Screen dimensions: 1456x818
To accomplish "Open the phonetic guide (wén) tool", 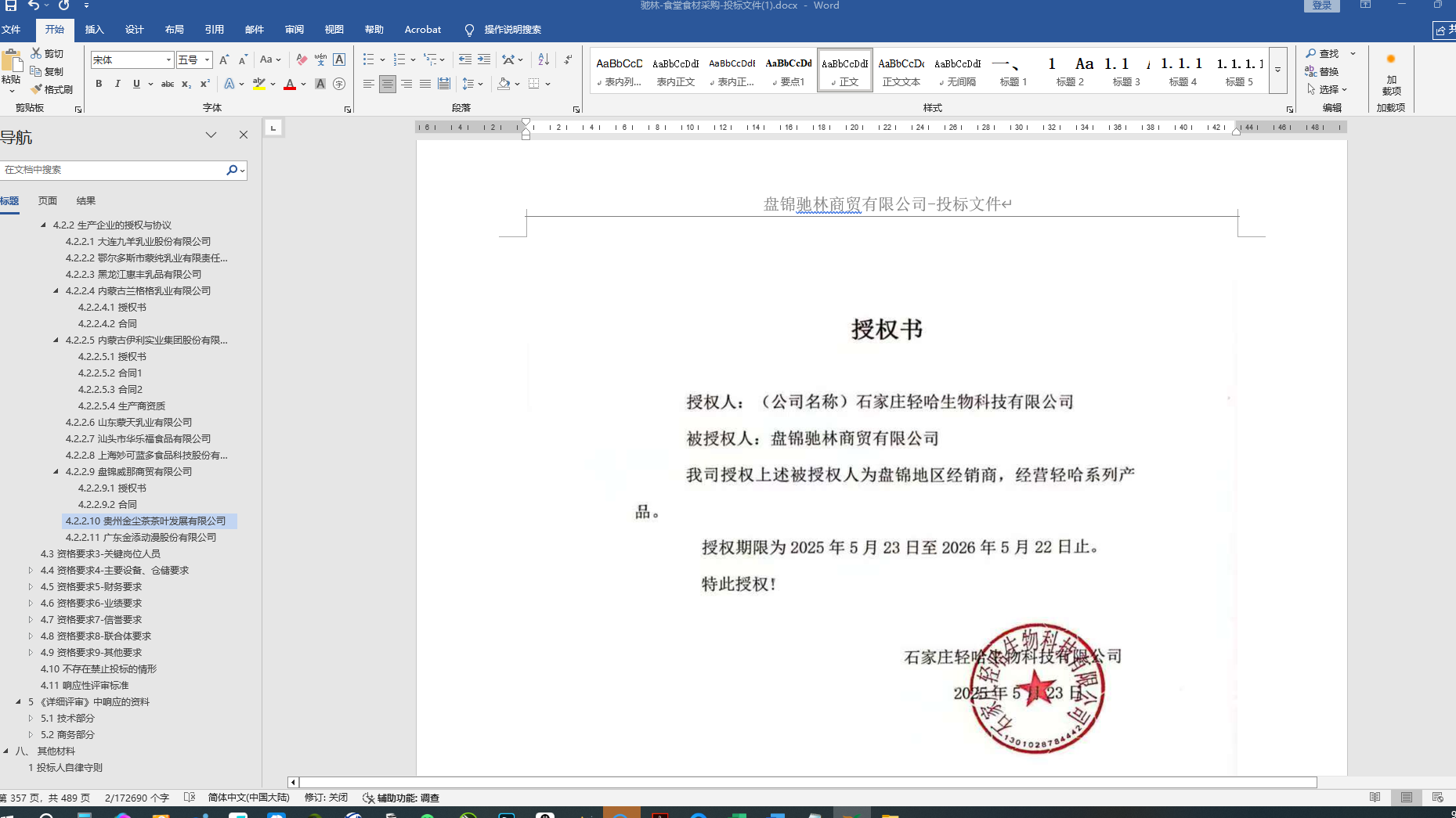I will pyautogui.click(x=320, y=59).
